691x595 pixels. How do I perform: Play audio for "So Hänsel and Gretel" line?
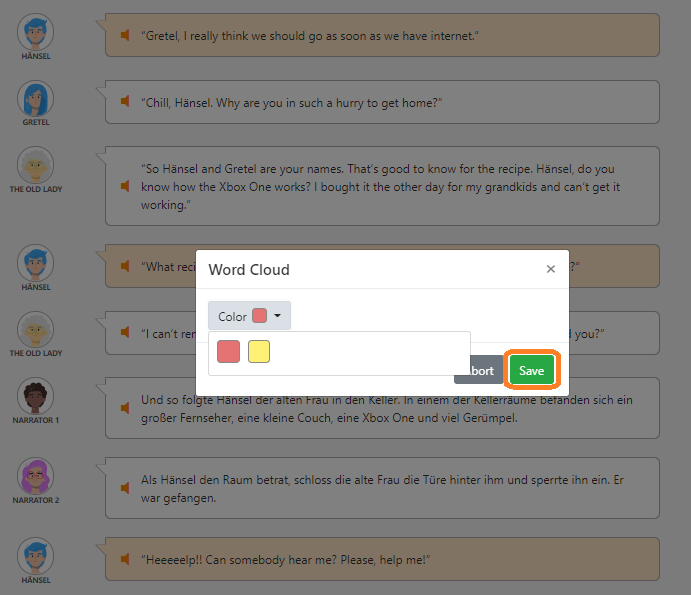pyautogui.click(x=125, y=186)
